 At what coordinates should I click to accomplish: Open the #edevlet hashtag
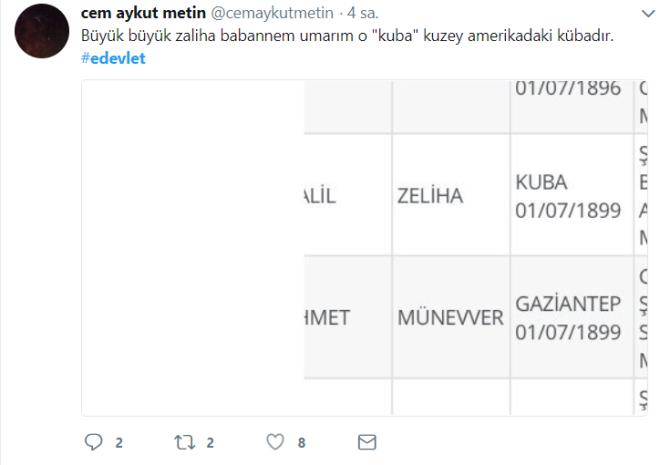[113, 56]
